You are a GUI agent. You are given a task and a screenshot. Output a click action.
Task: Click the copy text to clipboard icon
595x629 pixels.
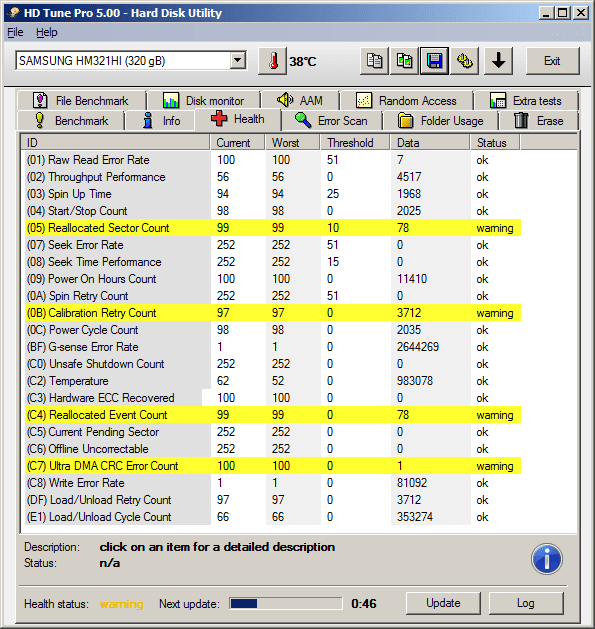point(374,61)
